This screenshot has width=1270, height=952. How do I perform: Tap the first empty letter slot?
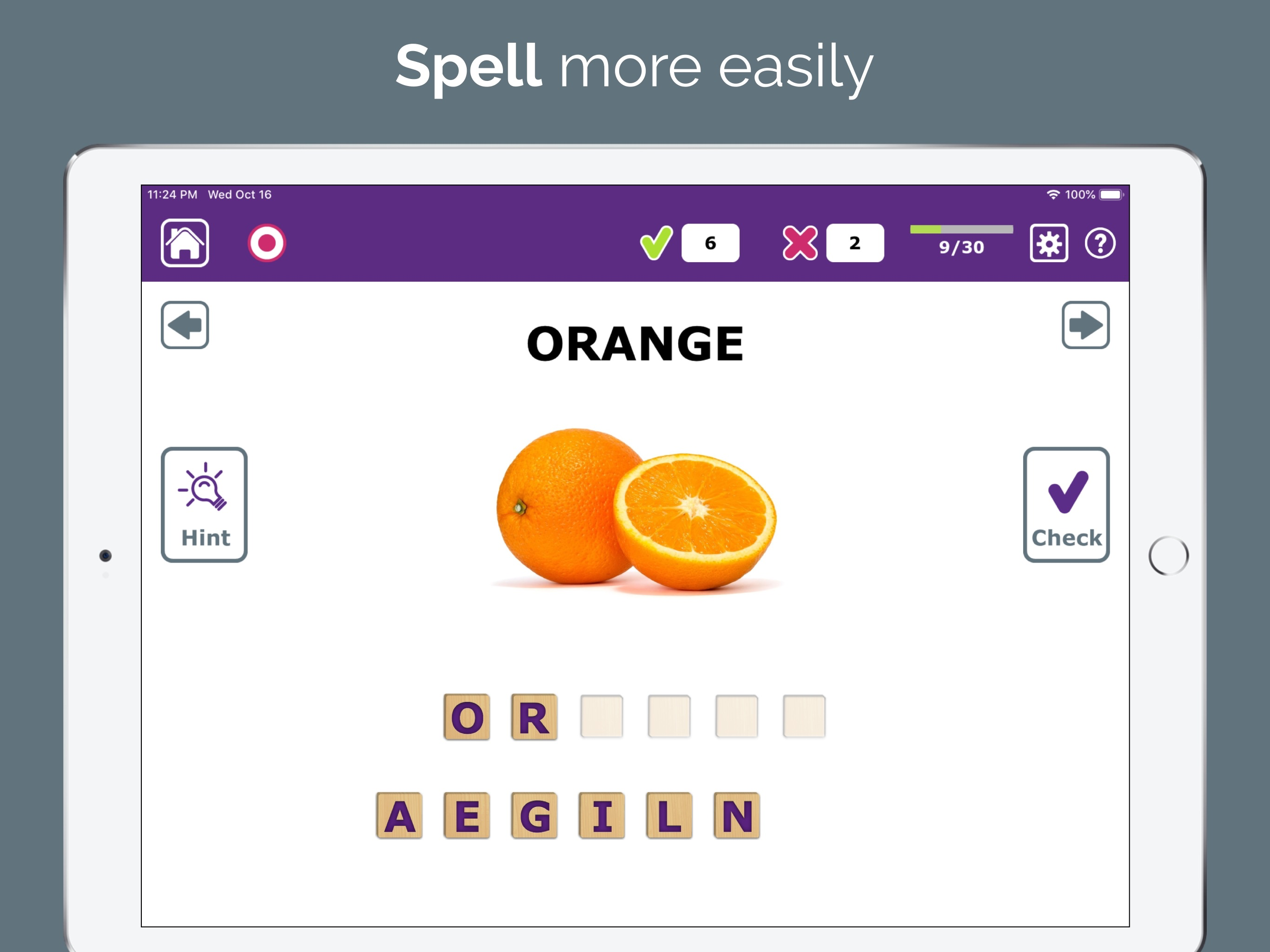(x=602, y=715)
